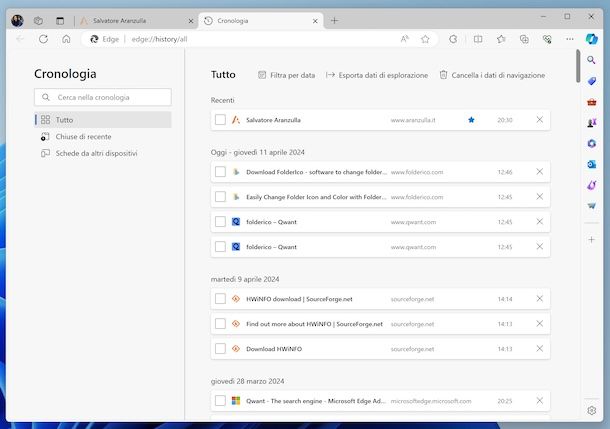This screenshot has height=429, width=610.
Task: Open sidebar Outlook icon
Action: click(591, 165)
